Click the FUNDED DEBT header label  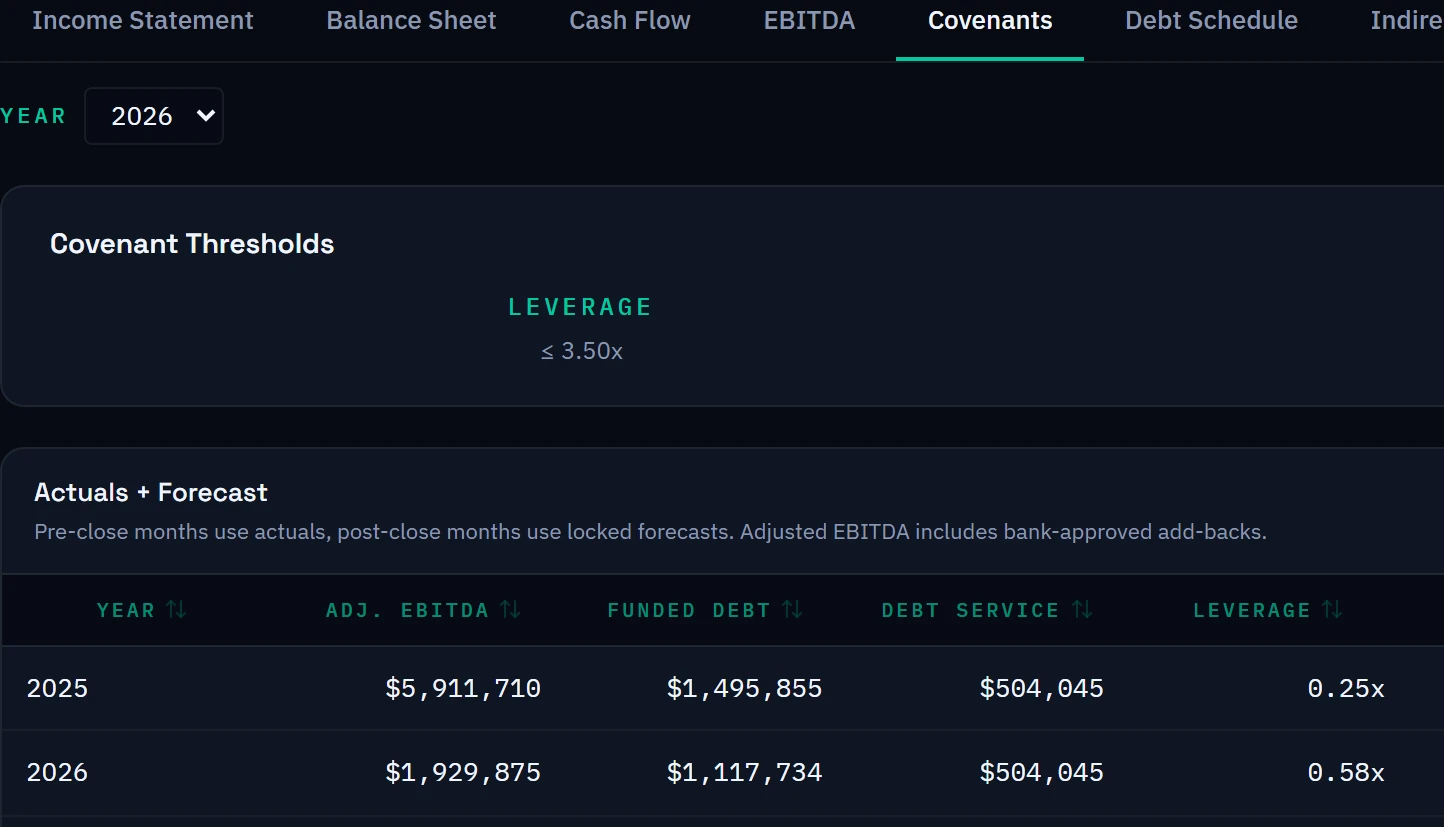(689, 610)
